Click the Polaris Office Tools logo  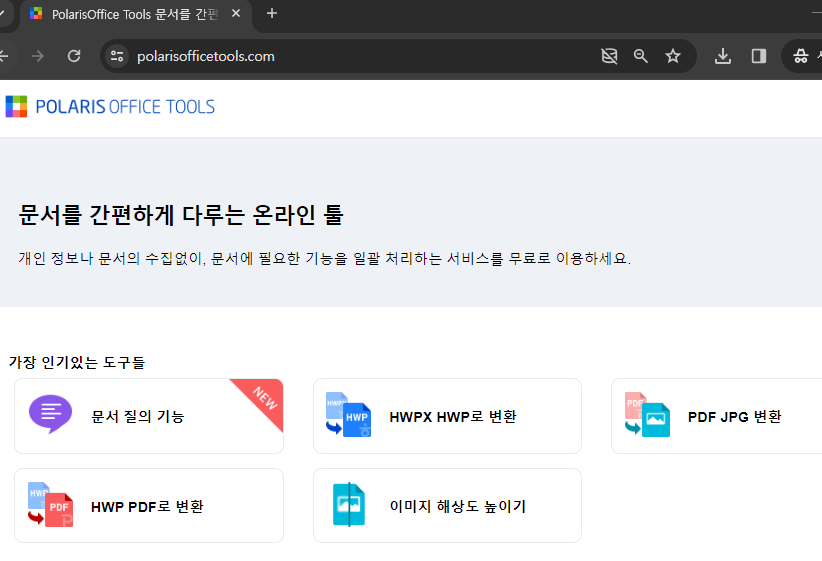[x=110, y=107]
